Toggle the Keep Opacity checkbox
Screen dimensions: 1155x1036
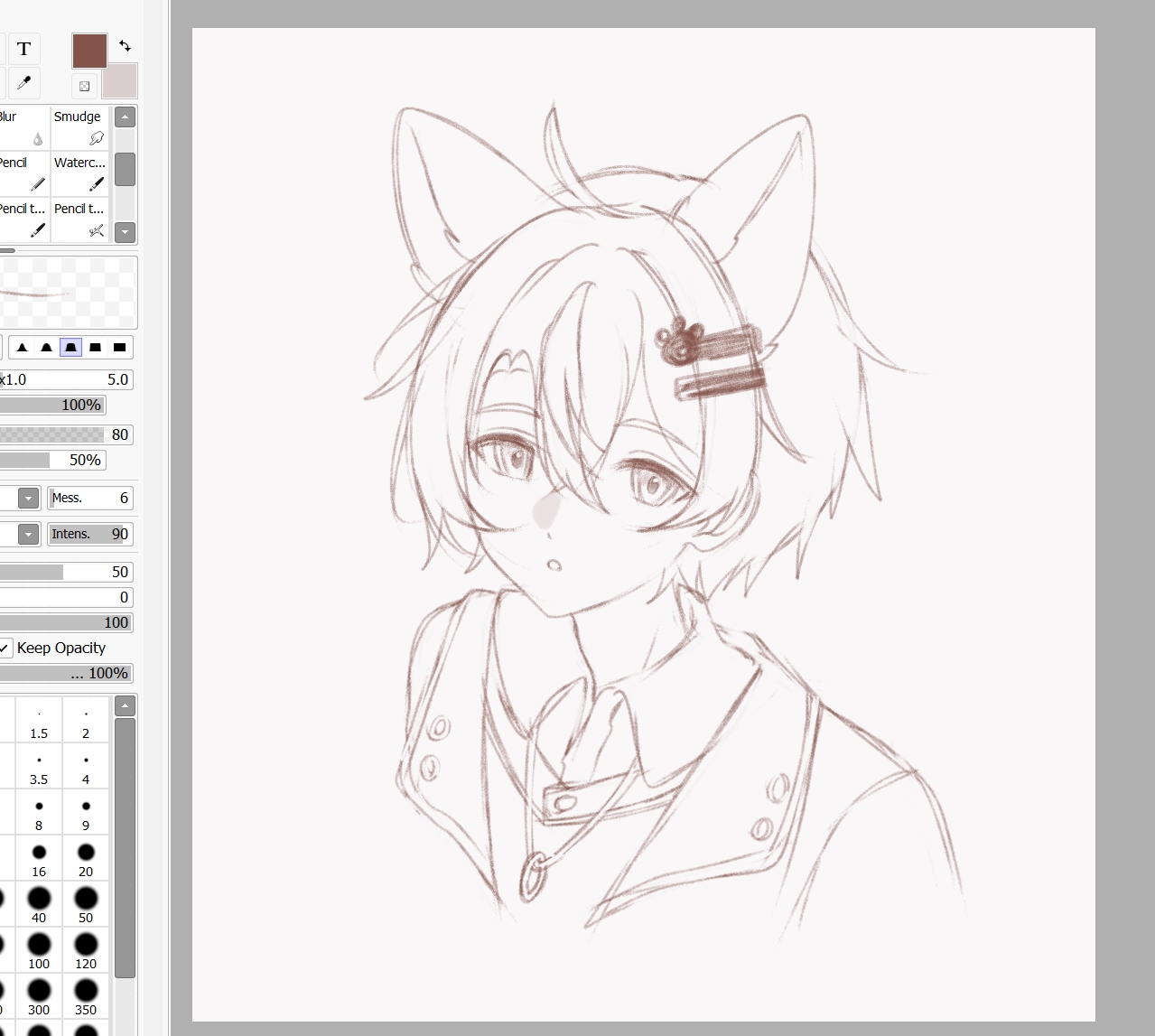point(5,649)
